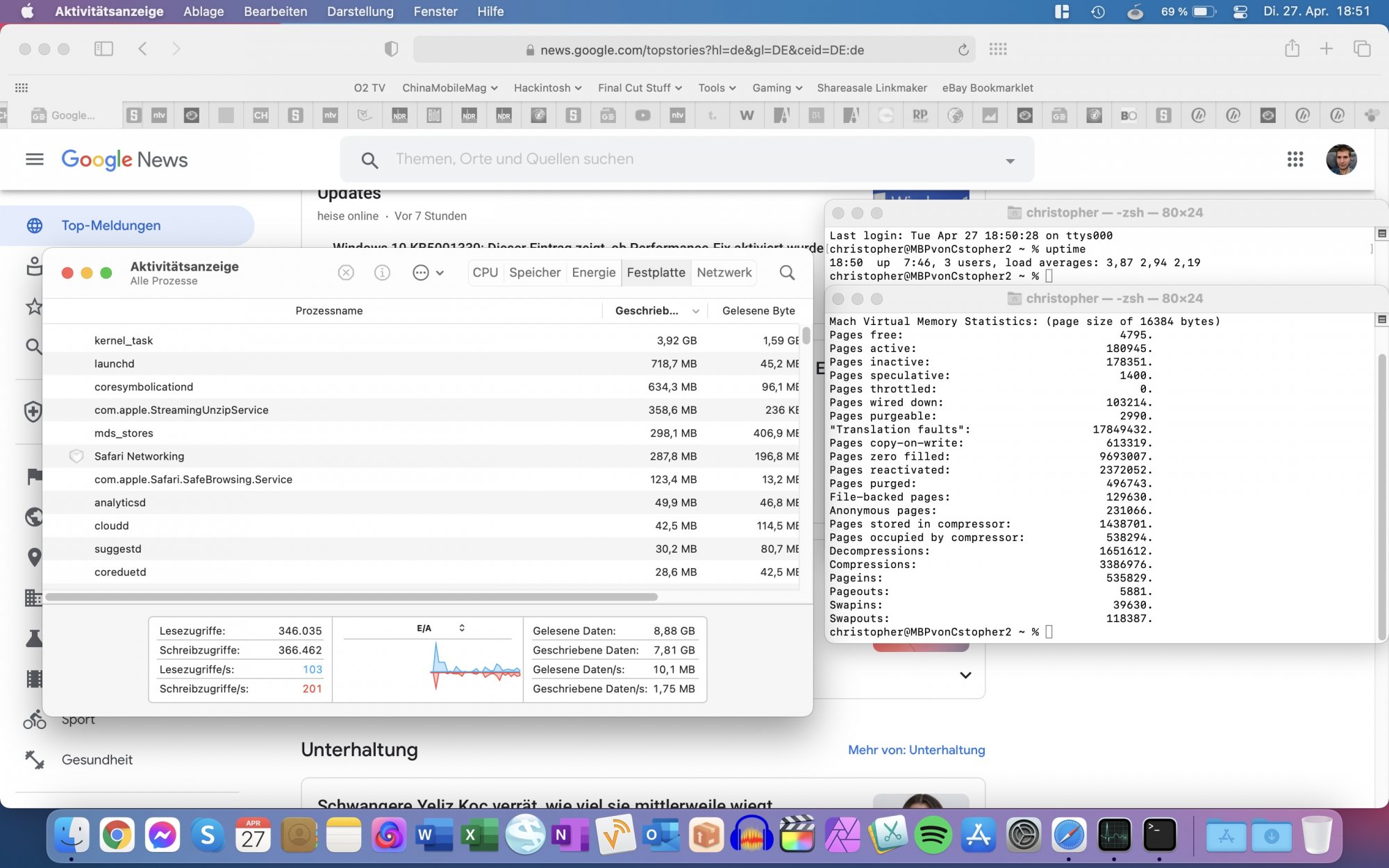Image resolution: width=1389 pixels, height=868 pixels.
Task: Click the Safari reload page icon
Action: (963, 50)
